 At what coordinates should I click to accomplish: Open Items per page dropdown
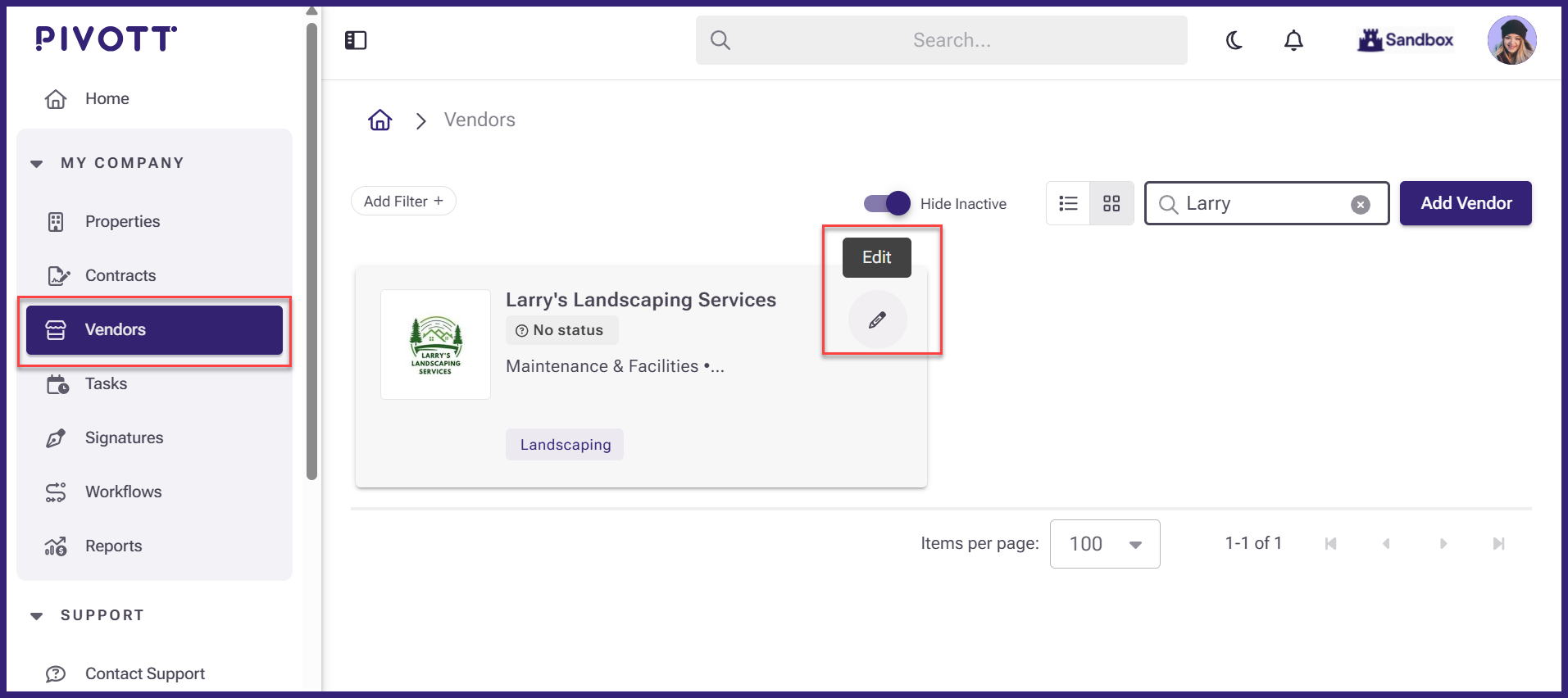click(1105, 544)
